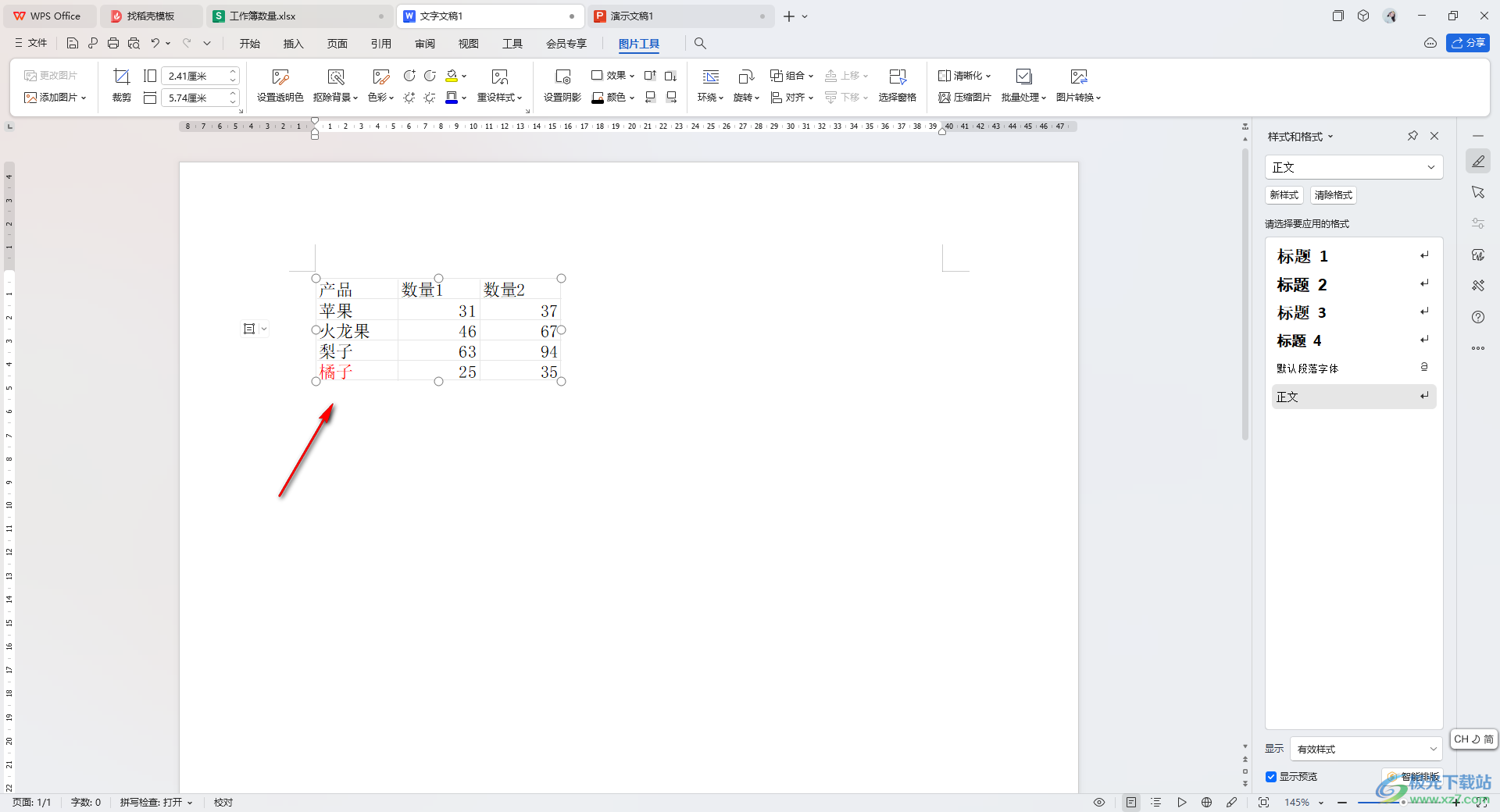Click the 清除格式 button
This screenshot has height=812, width=1500.
pos(1334,195)
